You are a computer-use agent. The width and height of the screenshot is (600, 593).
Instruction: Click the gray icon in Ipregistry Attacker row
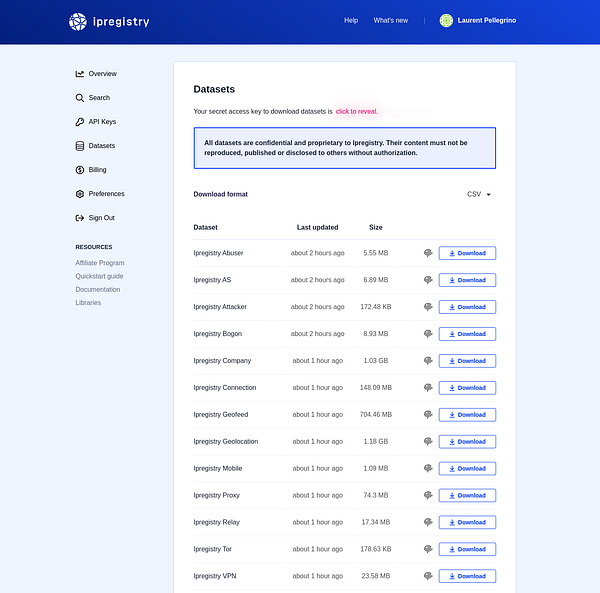point(428,307)
